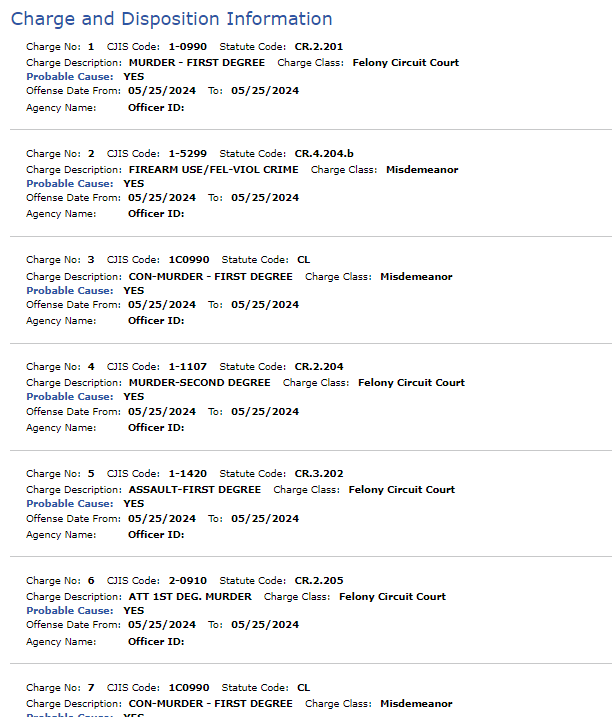Click Misdemeanor charge class in charge 7
The height and width of the screenshot is (717, 612).
tap(416, 703)
